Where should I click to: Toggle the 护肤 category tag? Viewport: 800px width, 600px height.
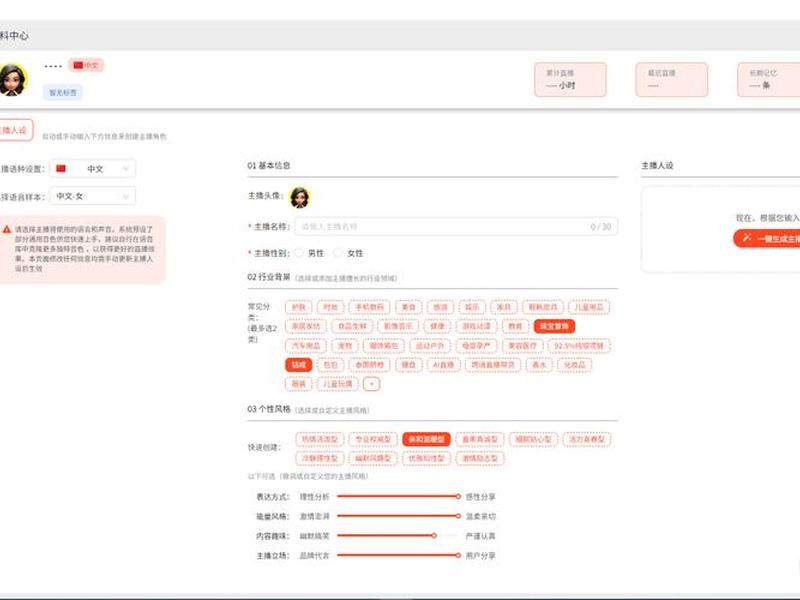coord(298,307)
